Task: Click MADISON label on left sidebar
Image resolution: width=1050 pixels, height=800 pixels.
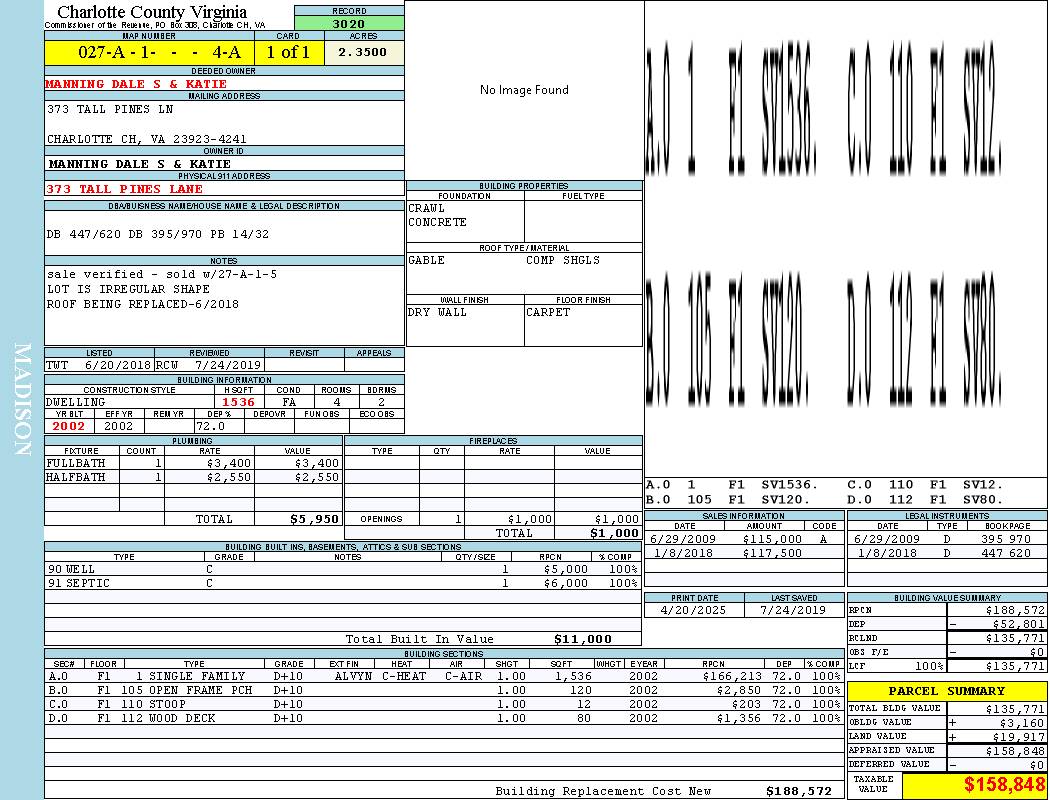Action: pos(22,400)
